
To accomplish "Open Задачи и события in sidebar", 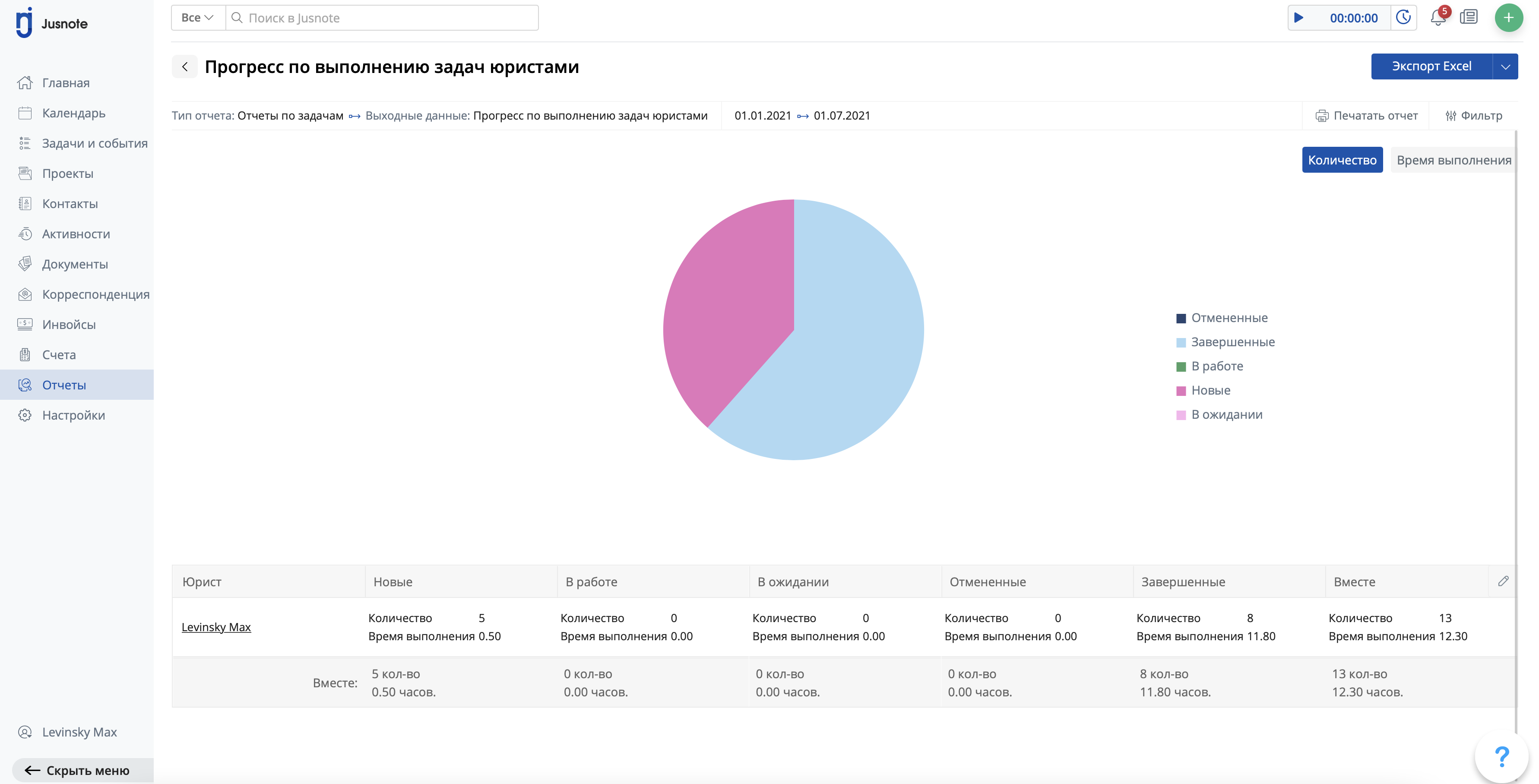I will coord(95,143).
